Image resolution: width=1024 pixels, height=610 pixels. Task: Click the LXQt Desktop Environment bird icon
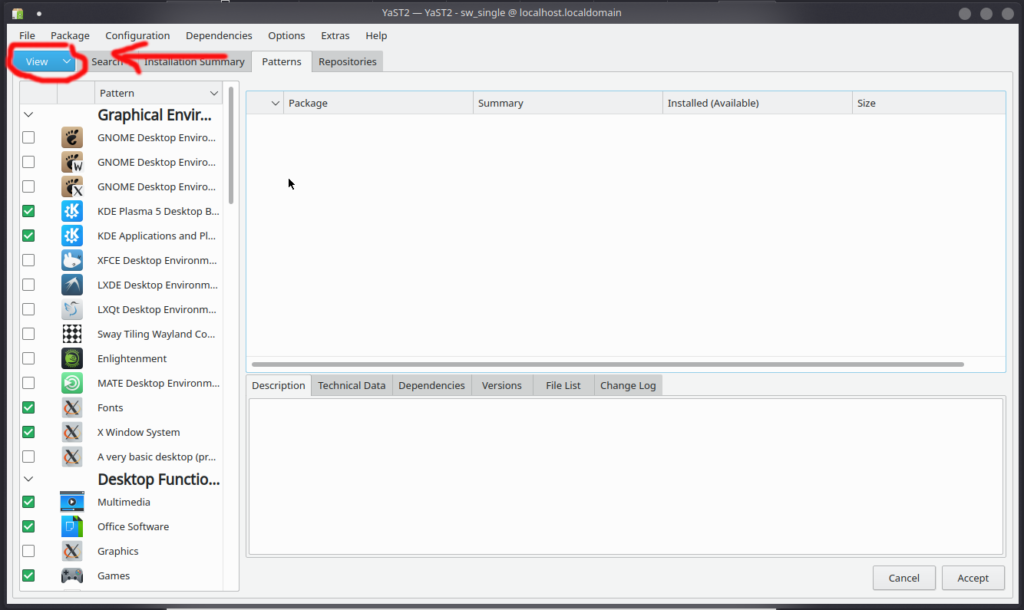click(72, 309)
